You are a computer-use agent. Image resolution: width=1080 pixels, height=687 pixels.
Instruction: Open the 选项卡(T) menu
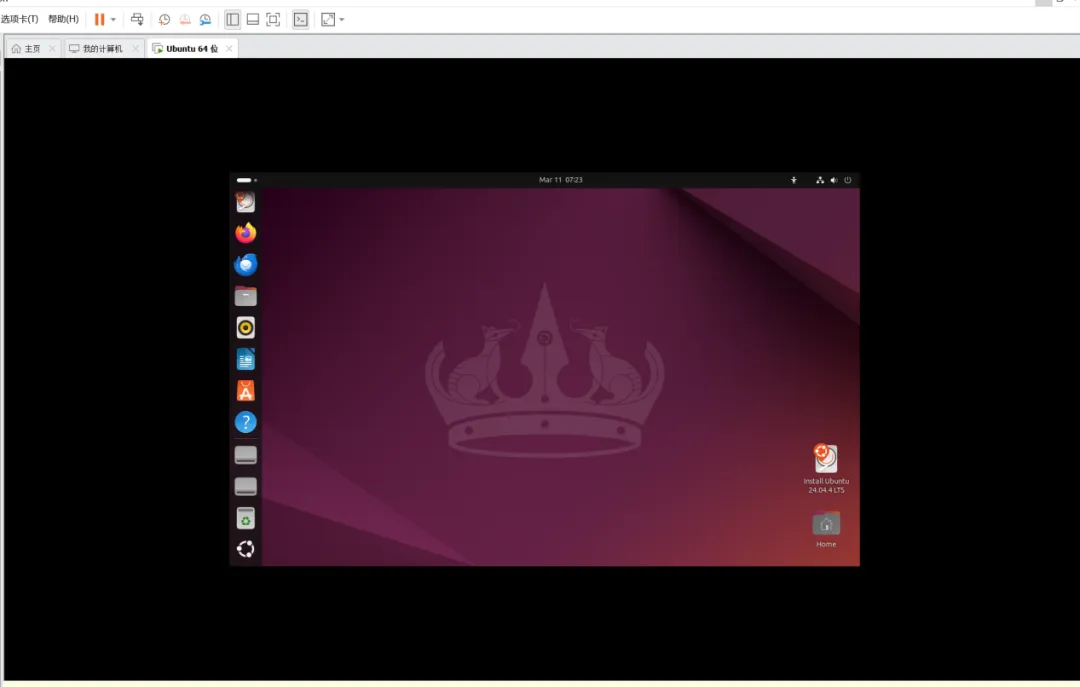19,19
